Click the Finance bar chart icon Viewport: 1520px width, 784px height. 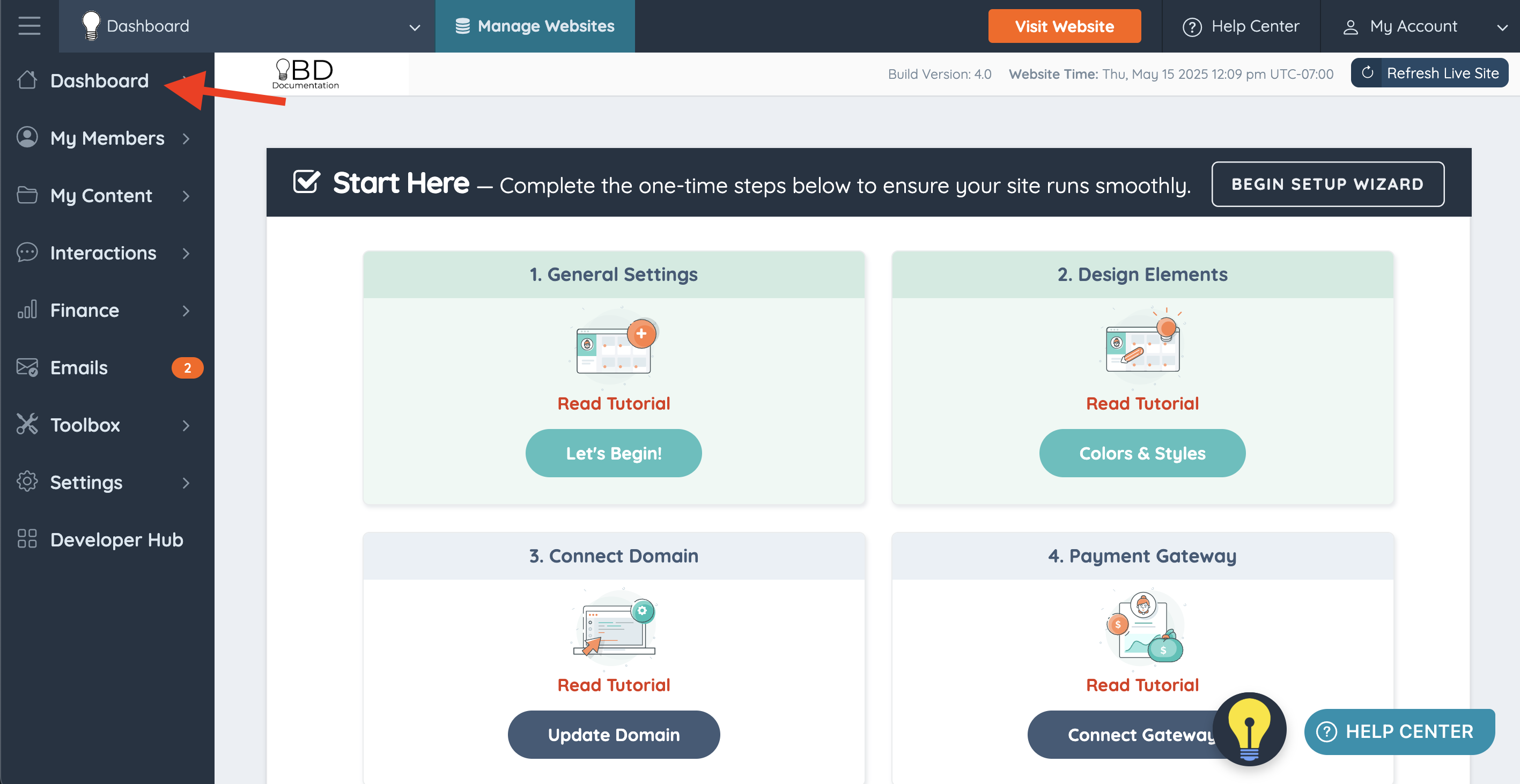(x=27, y=310)
